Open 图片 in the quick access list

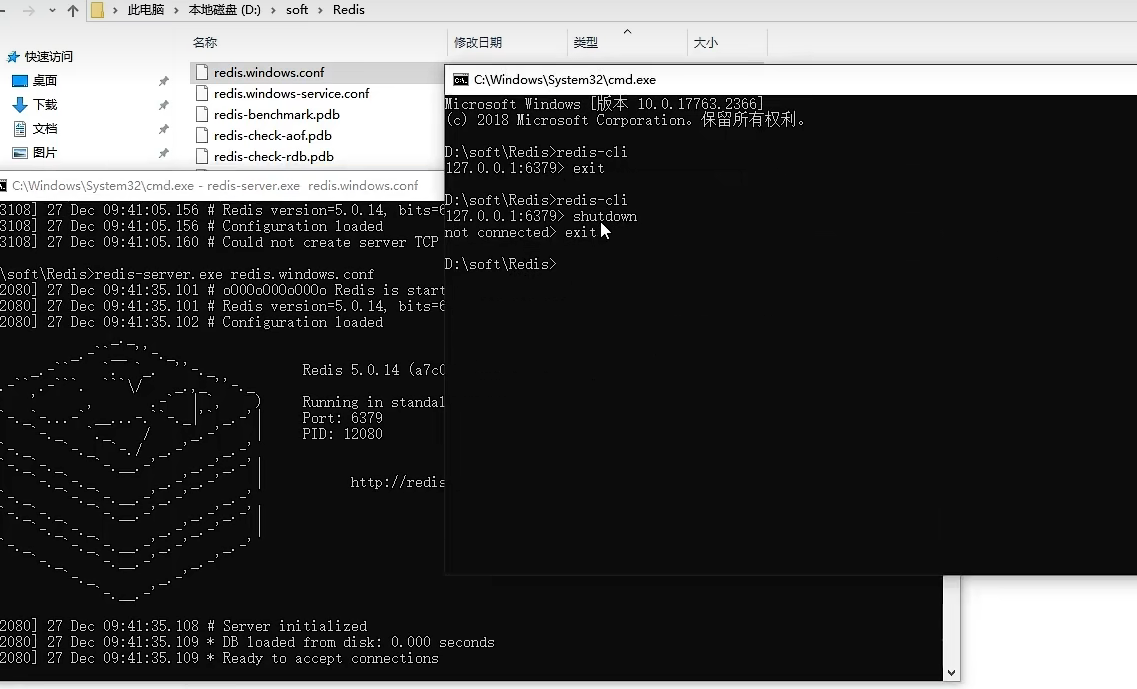[45, 152]
